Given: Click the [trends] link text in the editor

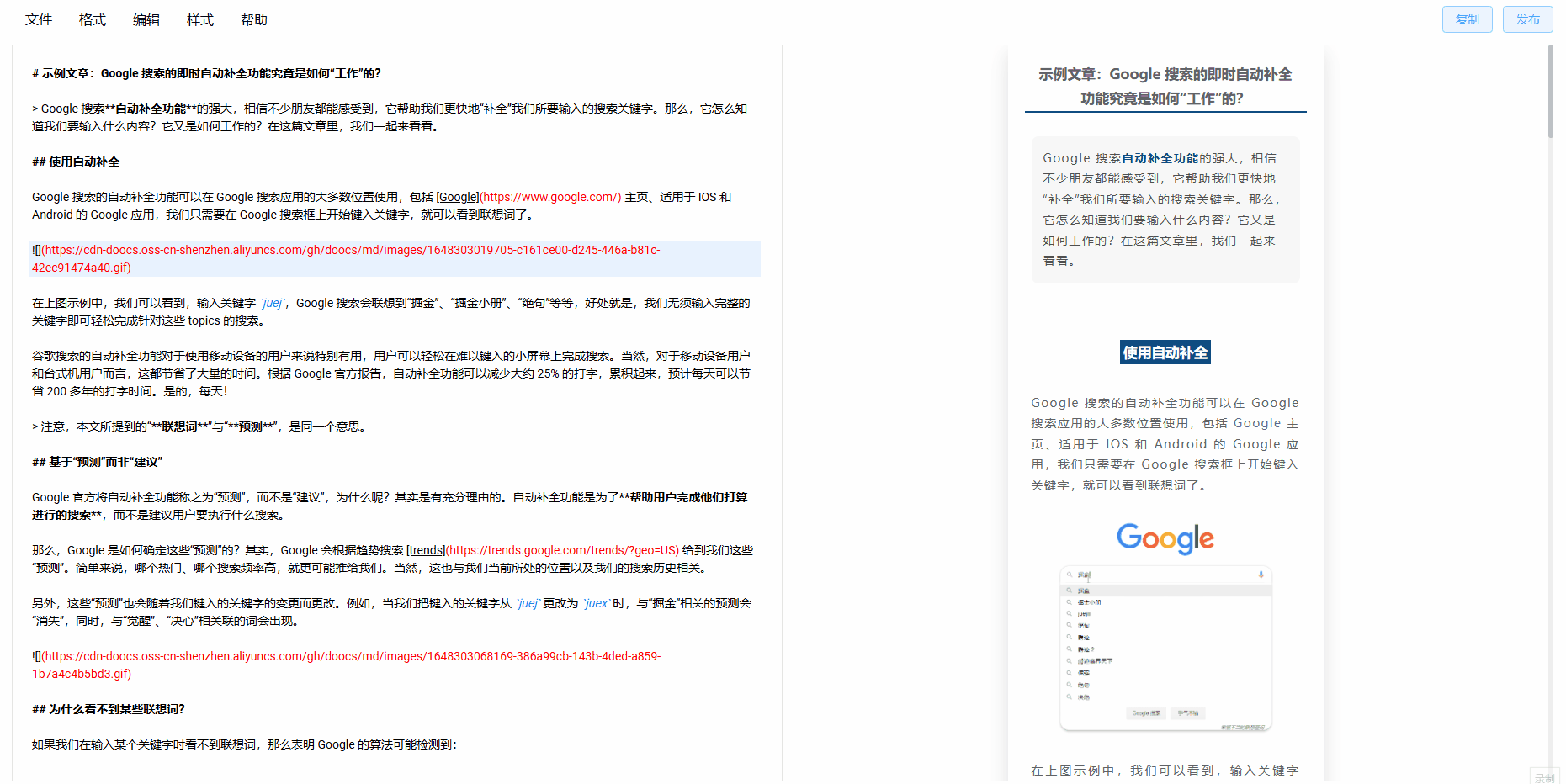Looking at the screenshot, I should tap(426, 550).
